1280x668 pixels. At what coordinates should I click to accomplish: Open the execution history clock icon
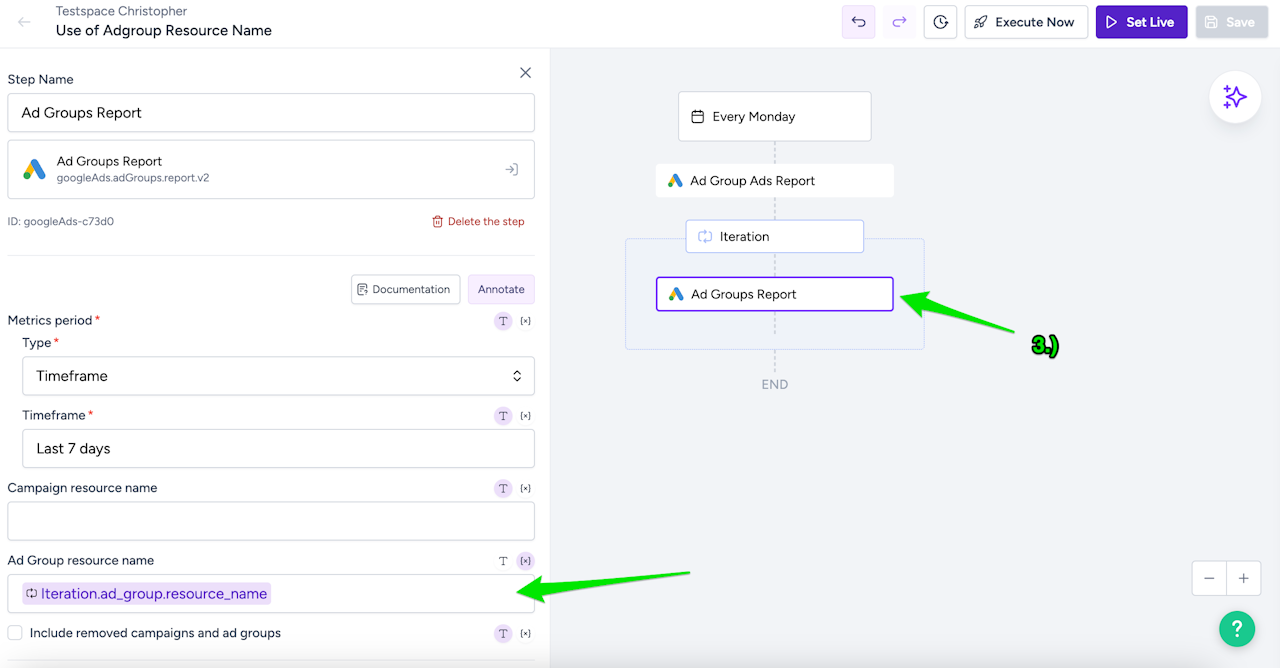(940, 22)
